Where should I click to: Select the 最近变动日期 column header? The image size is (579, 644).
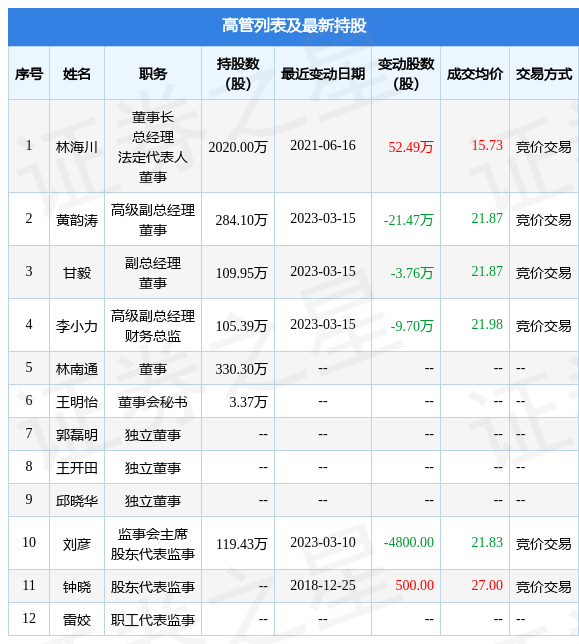tap(323, 74)
